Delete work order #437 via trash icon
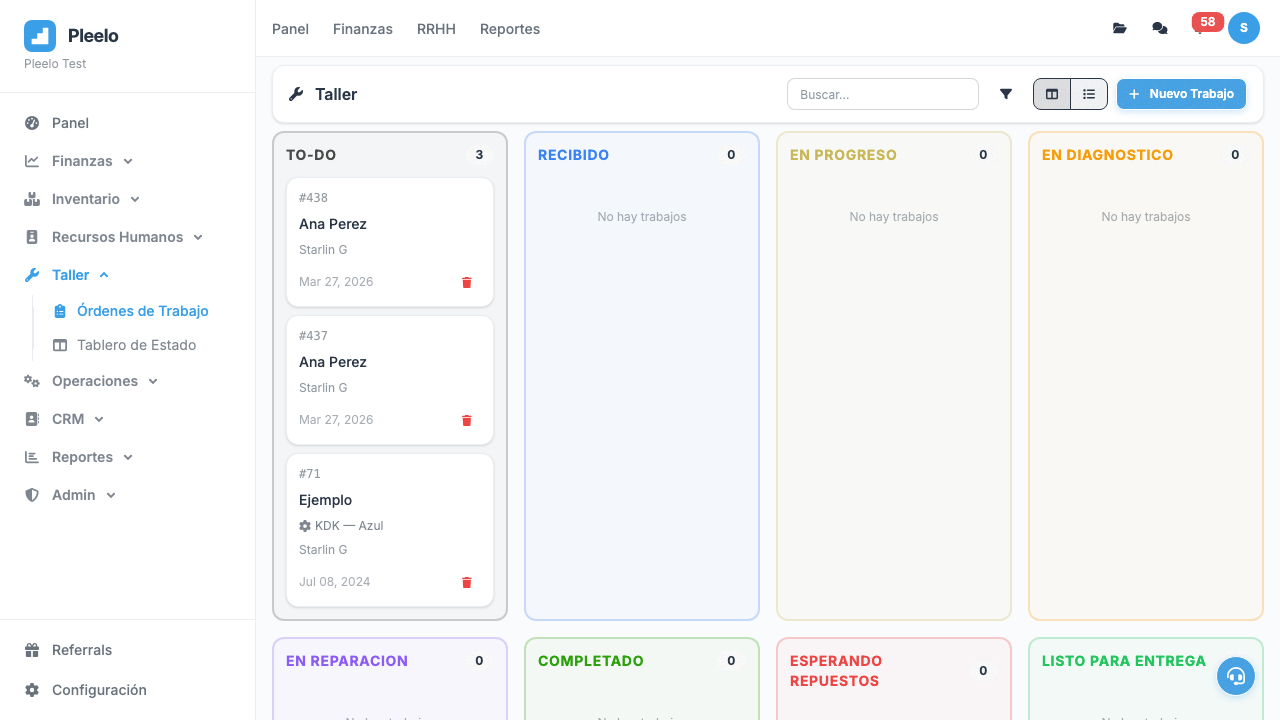Image resolution: width=1280 pixels, height=720 pixels. pos(466,420)
